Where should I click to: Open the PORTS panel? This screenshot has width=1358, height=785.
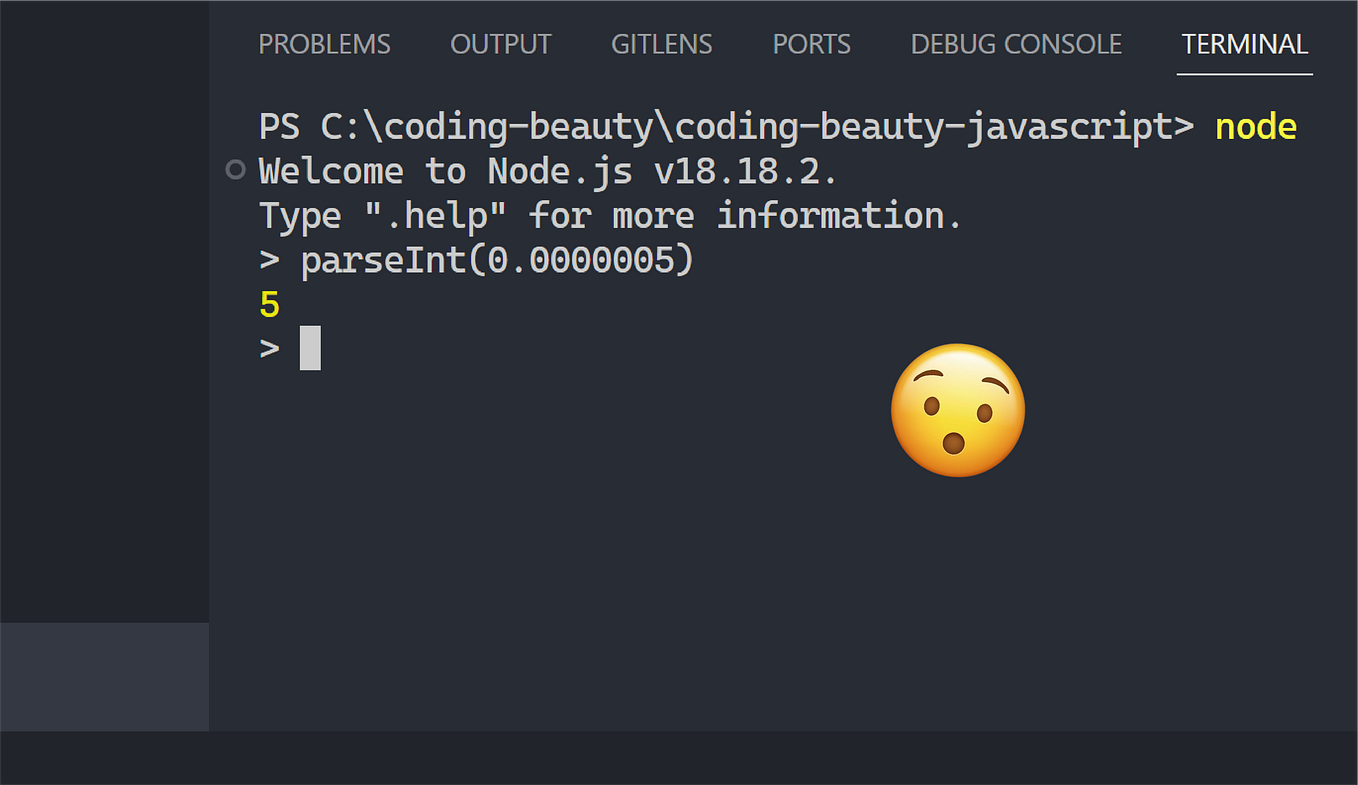click(811, 44)
